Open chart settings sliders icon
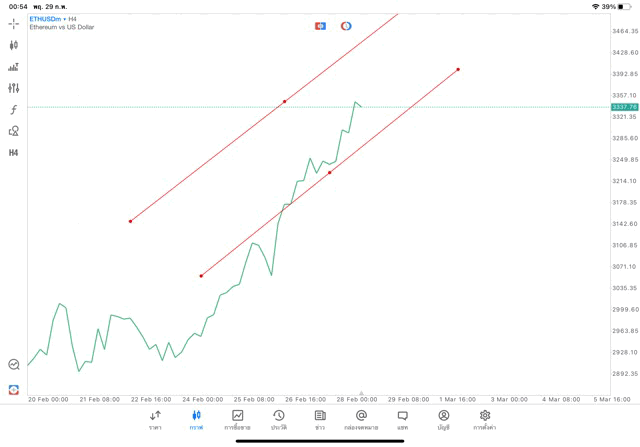 tap(13, 88)
